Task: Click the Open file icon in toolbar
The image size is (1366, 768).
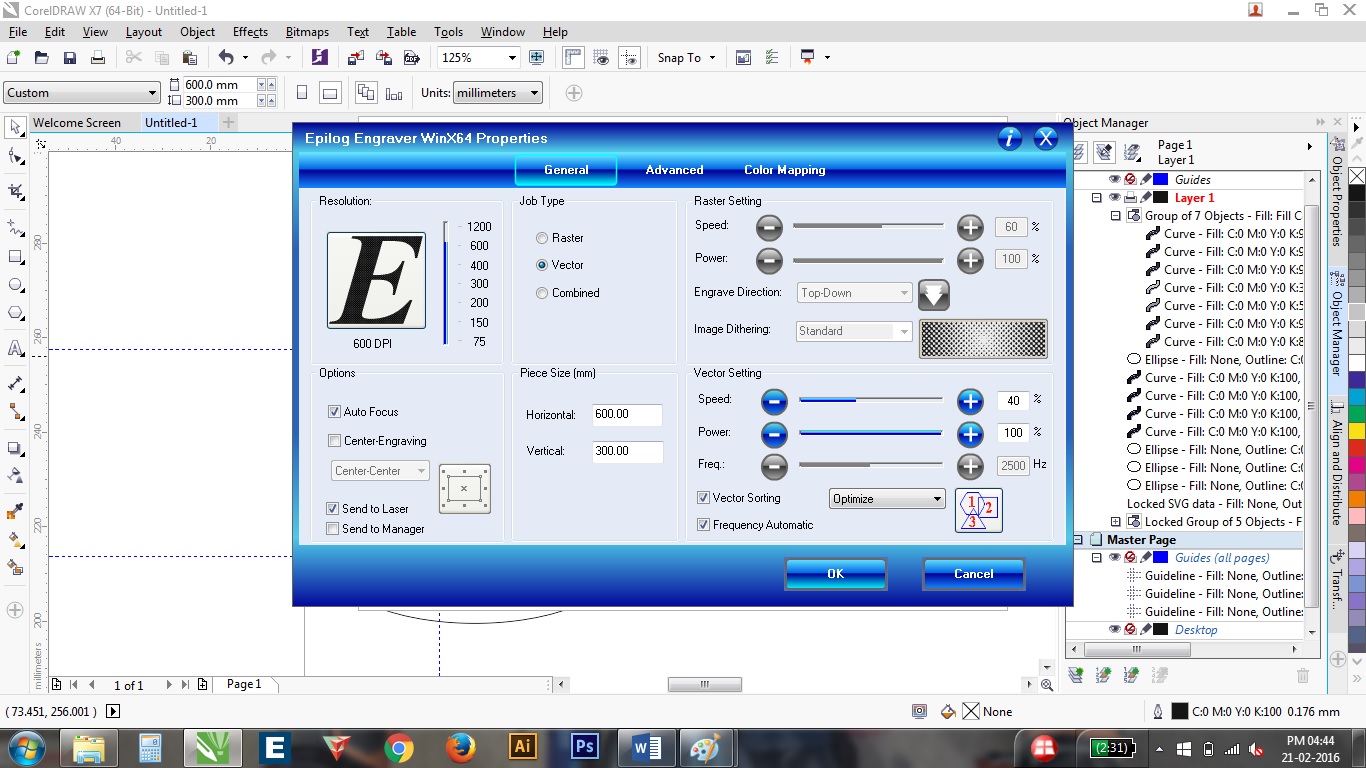Action: (x=42, y=58)
